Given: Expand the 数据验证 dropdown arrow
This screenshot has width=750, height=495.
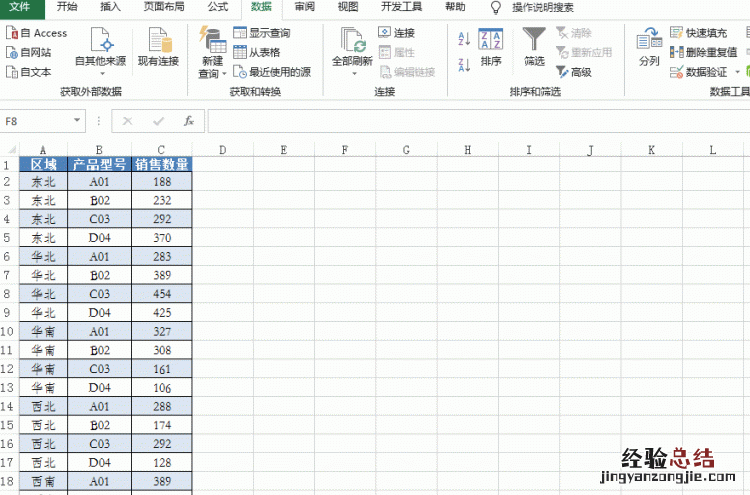Looking at the screenshot, I should point(738,72).
